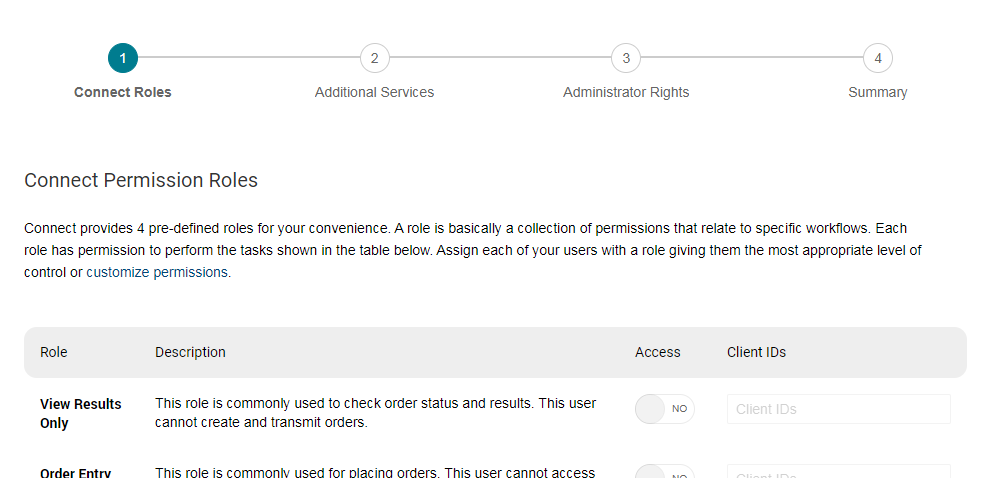
Task: Select the View Results Only role name
Action: coord(81,413)
